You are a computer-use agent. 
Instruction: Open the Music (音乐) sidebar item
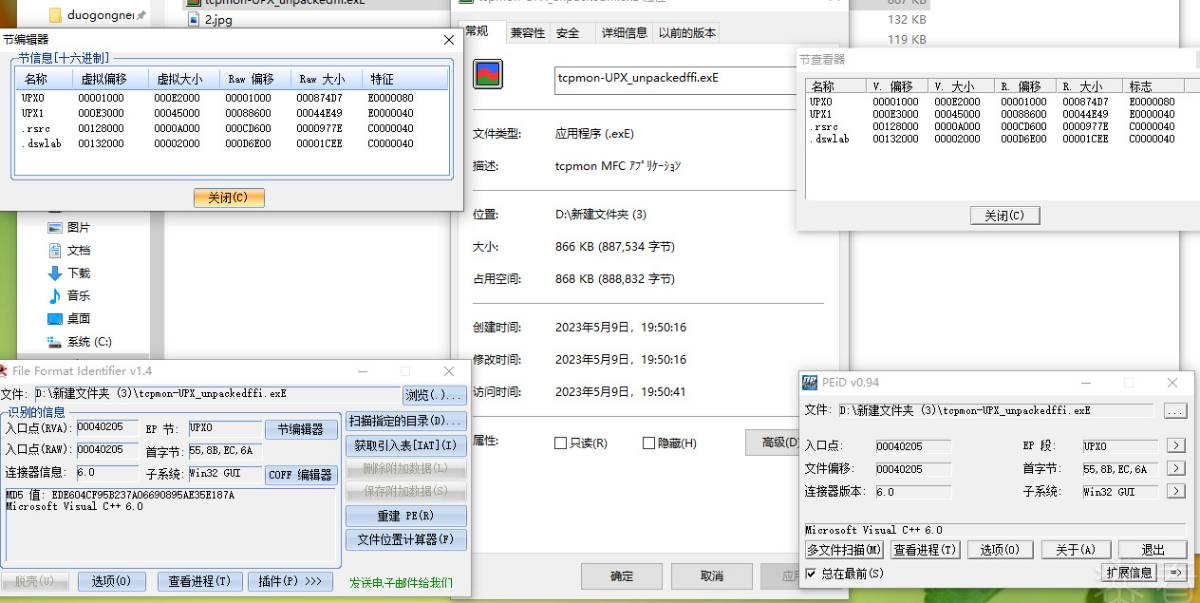pos(68,296)
